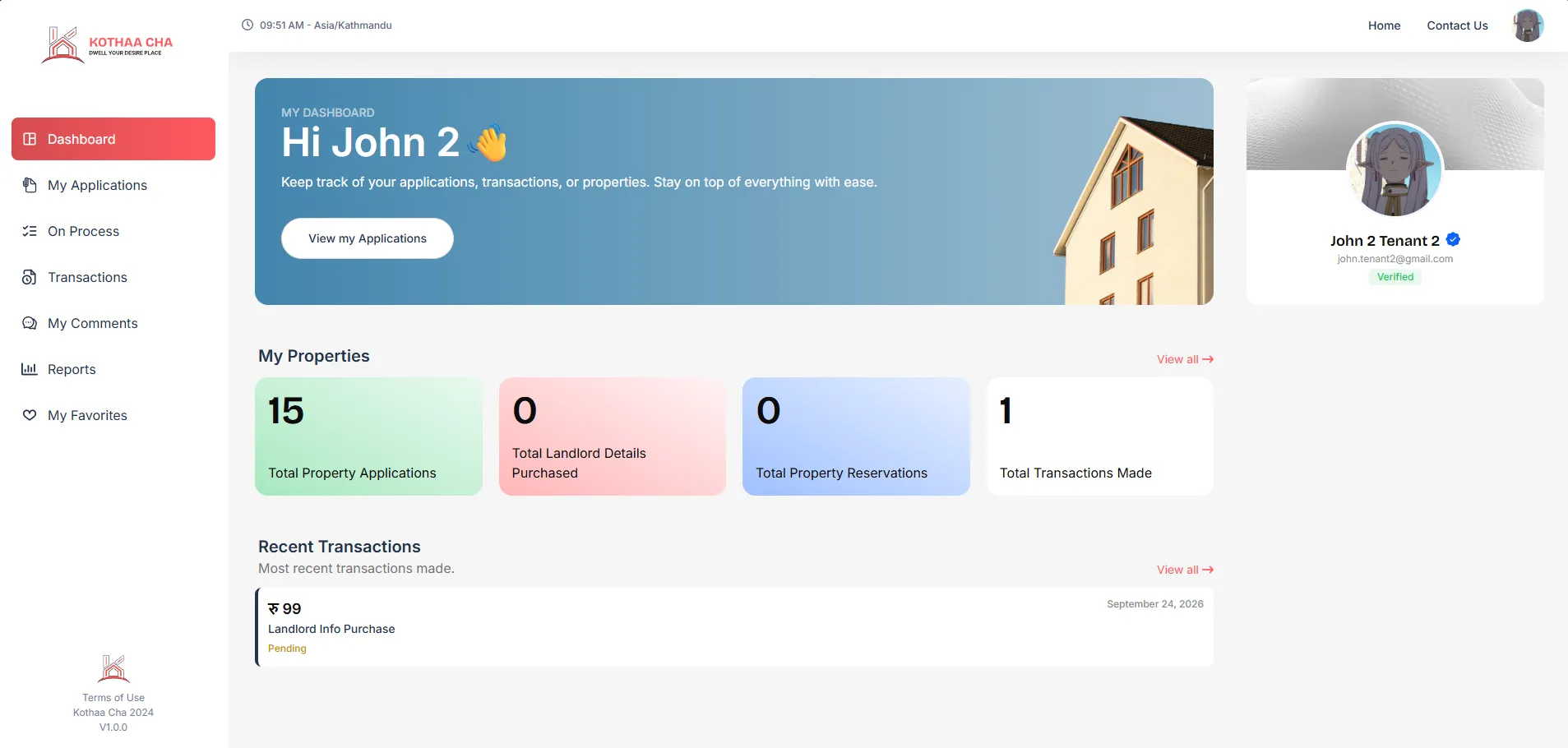The width and height of the screenshot is (1568, 748).
Task: Open My Favorites from the sidebar
Action: click(113, 415)
